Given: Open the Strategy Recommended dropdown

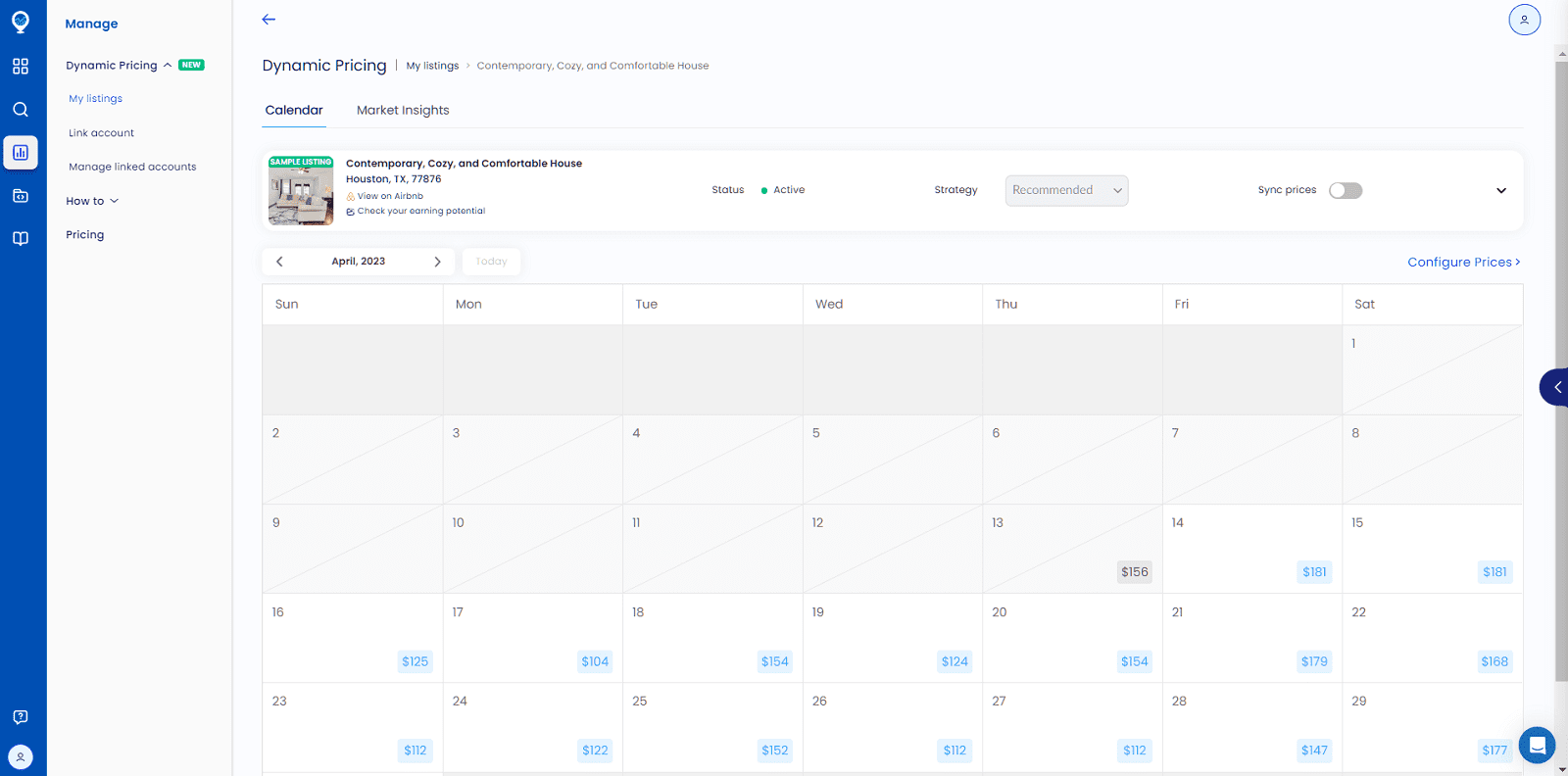Looking at the screenshot, I should tap(1066, 191).
